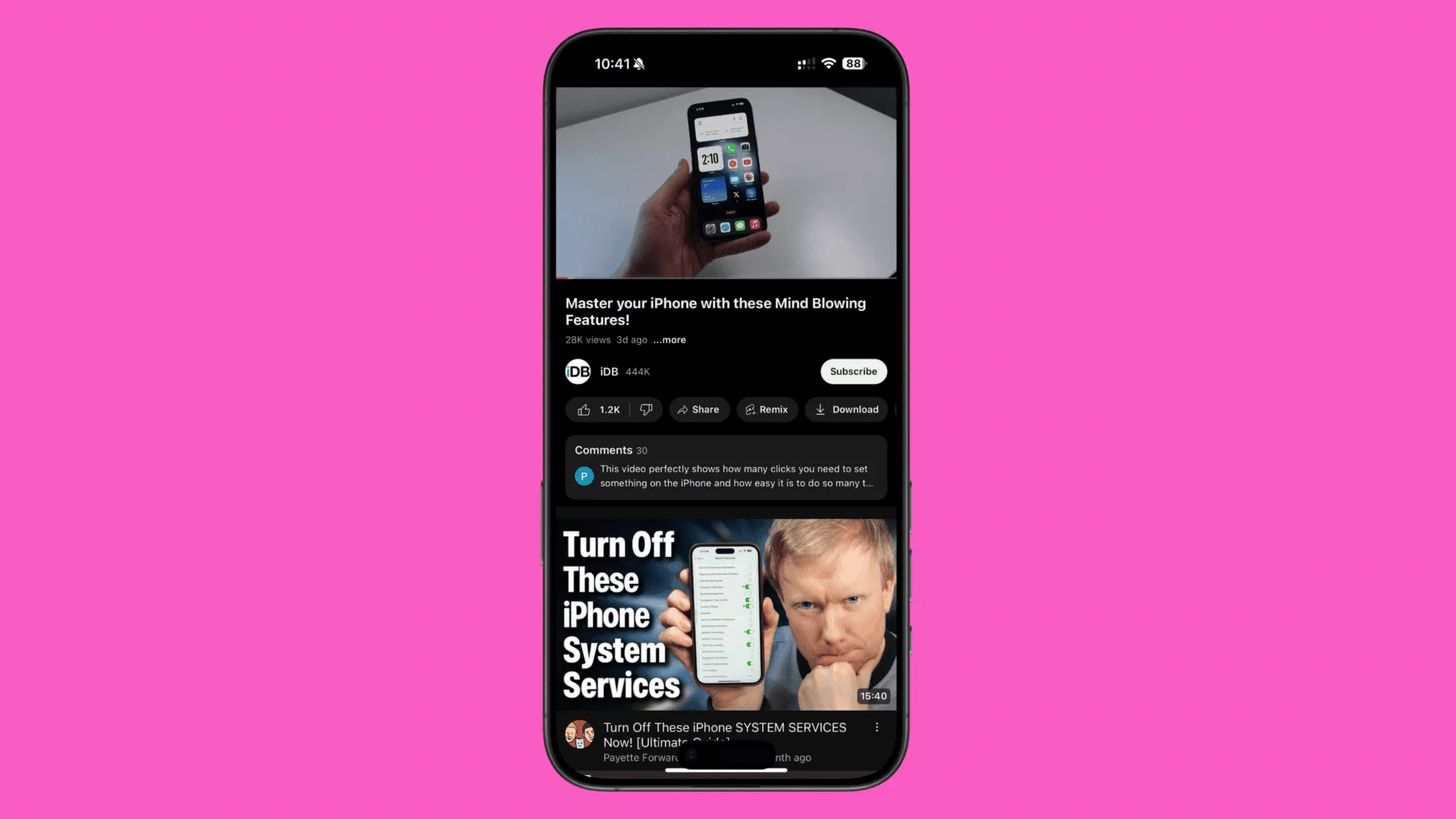Click the iDB channel avatar icon
Screen dimensions: 1456x819
(x=577, y=371)
